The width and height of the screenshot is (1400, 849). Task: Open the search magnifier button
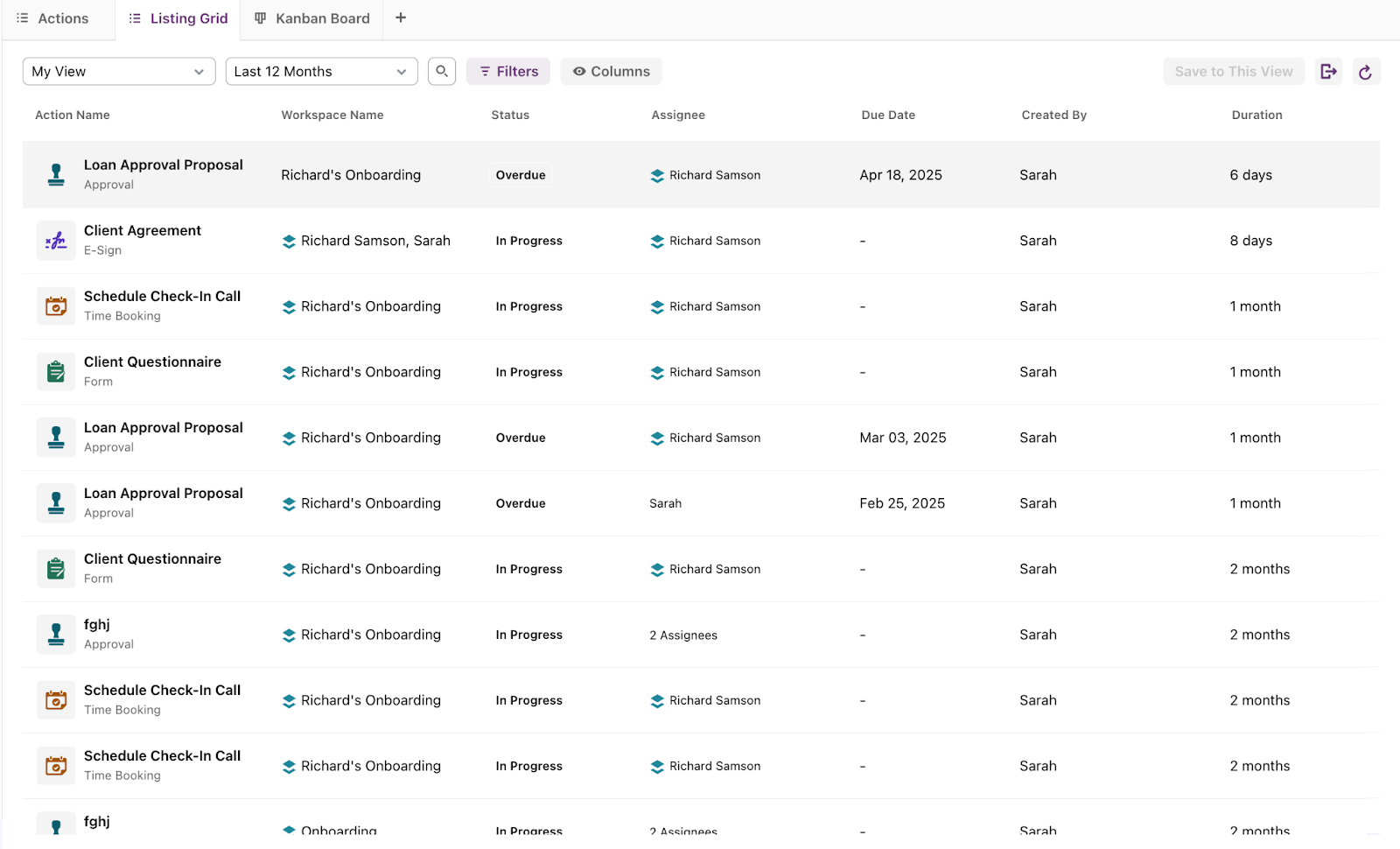(442, 71)
